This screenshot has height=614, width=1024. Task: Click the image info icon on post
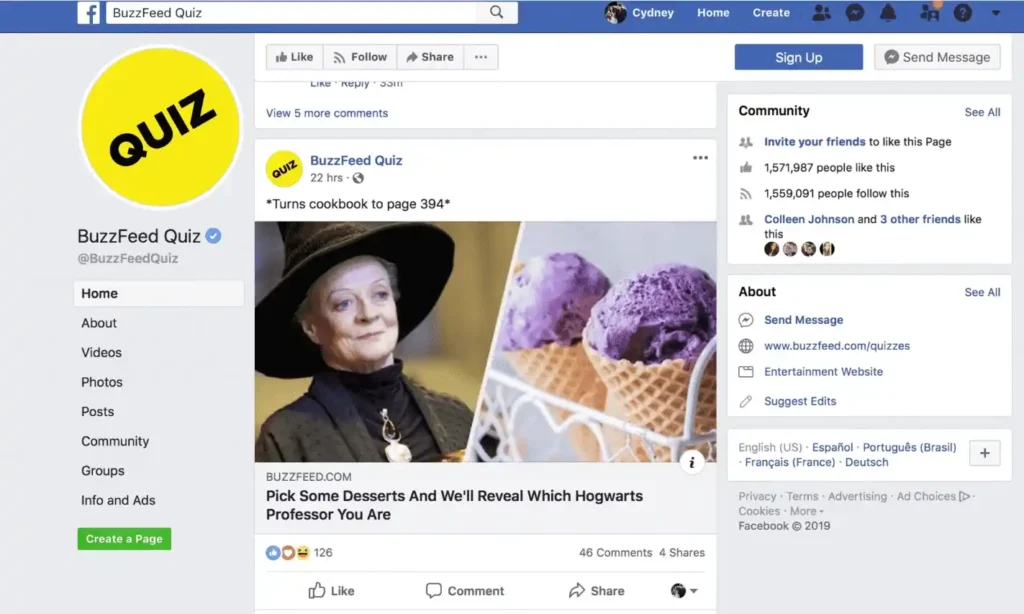(692, 462)
